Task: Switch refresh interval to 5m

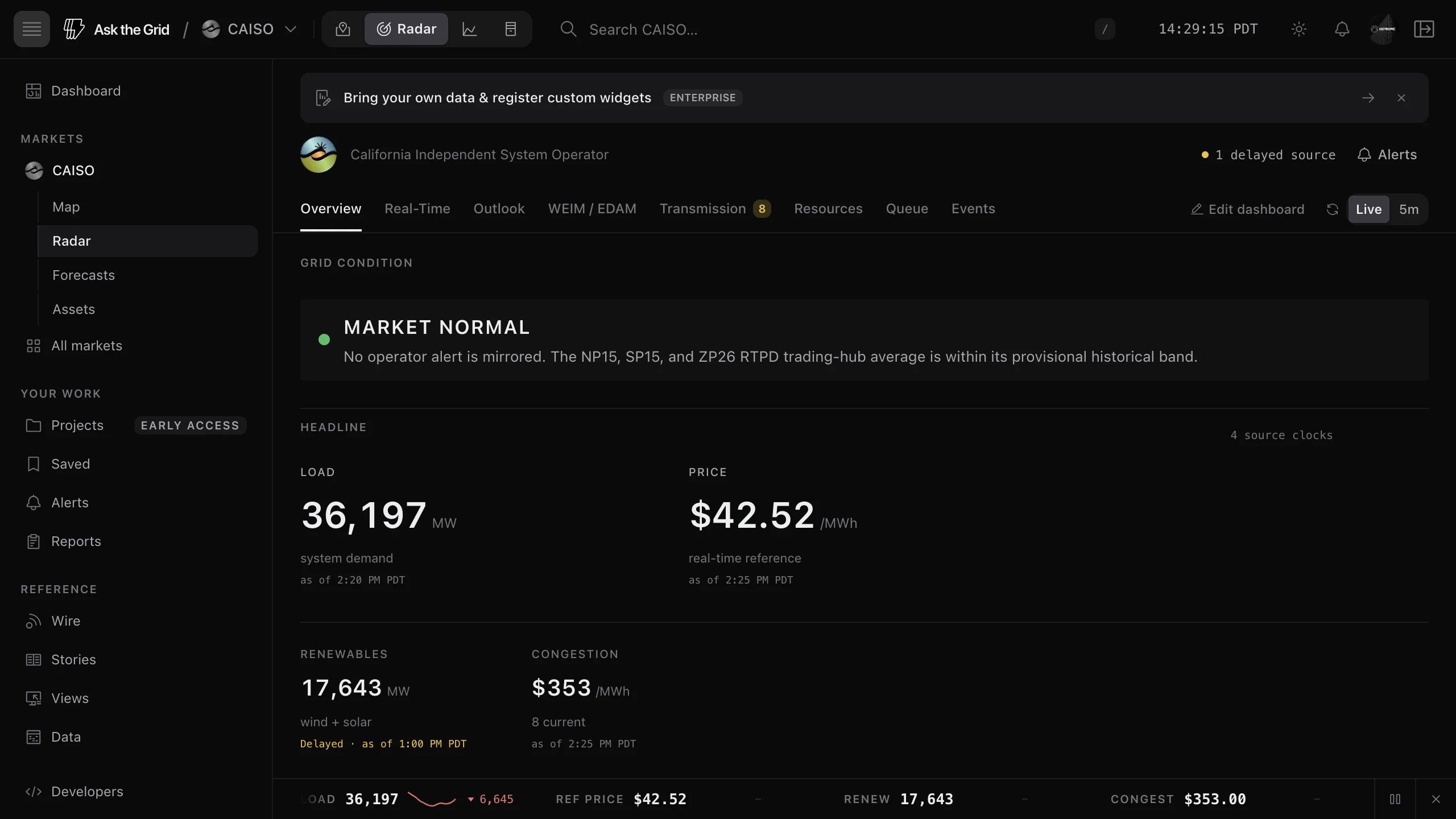Action: tap(1409, 209)
